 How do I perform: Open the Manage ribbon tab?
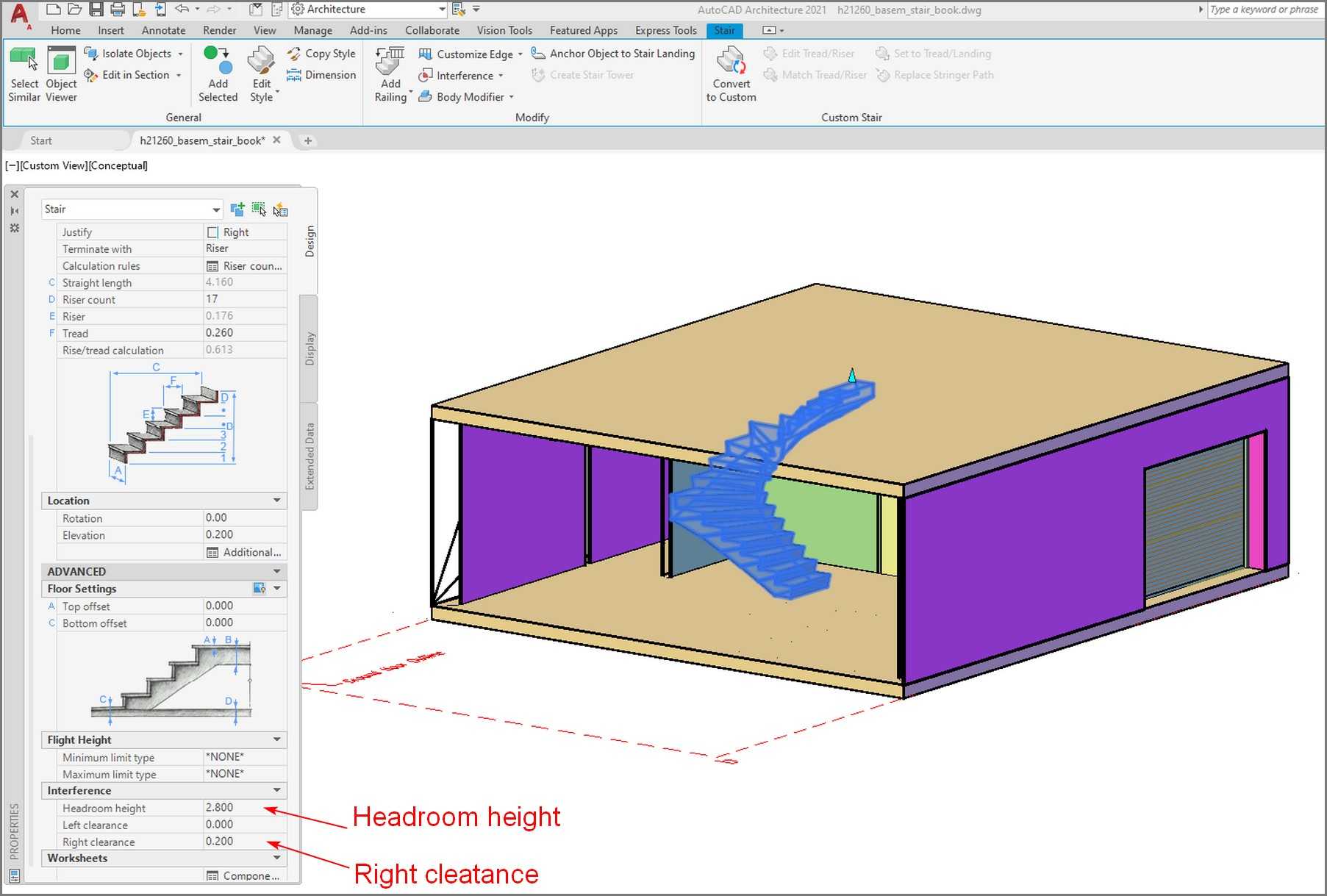click(312, 30)
